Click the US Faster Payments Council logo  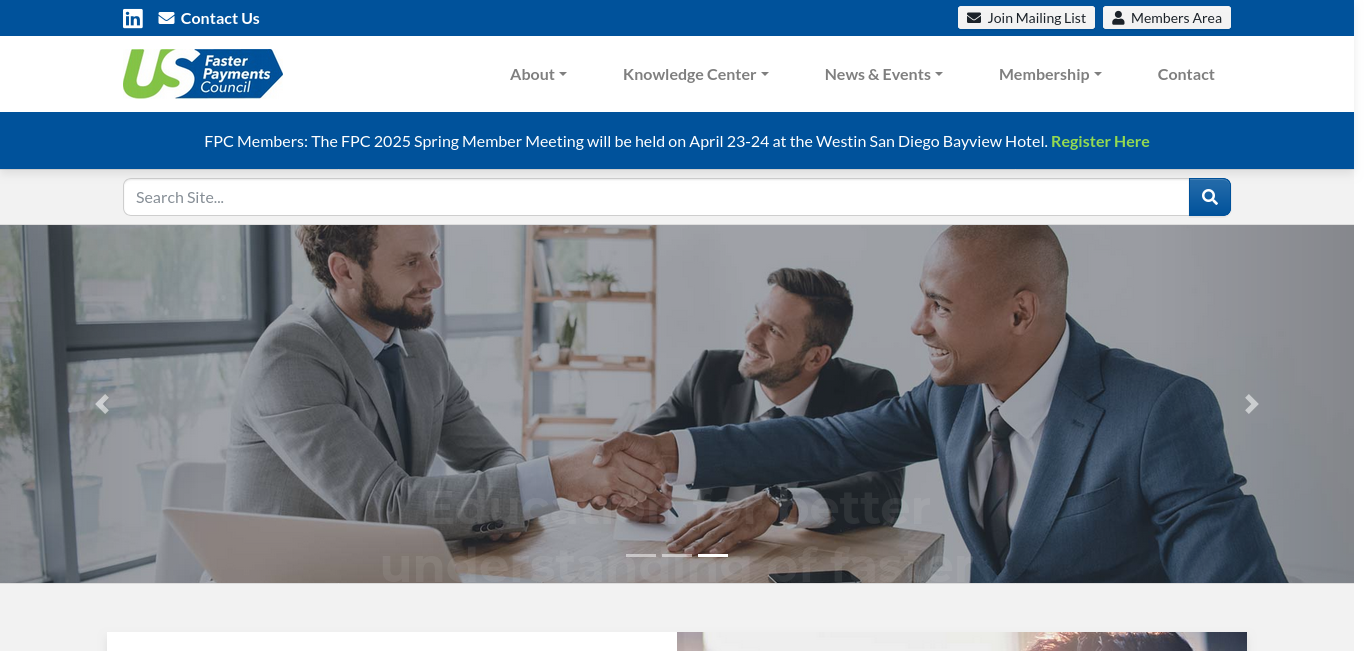203,74
